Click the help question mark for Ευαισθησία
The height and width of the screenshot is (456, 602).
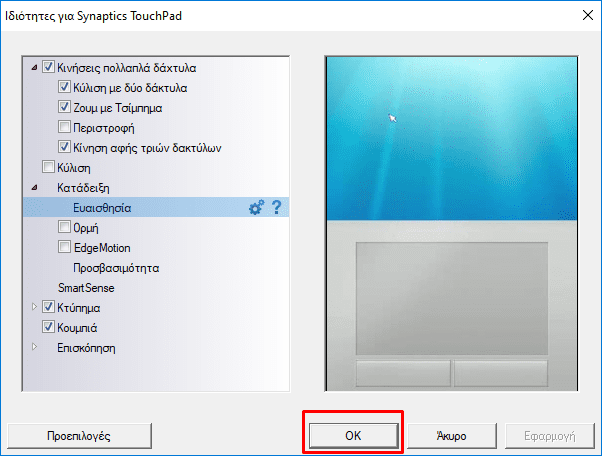click(276, 208)
